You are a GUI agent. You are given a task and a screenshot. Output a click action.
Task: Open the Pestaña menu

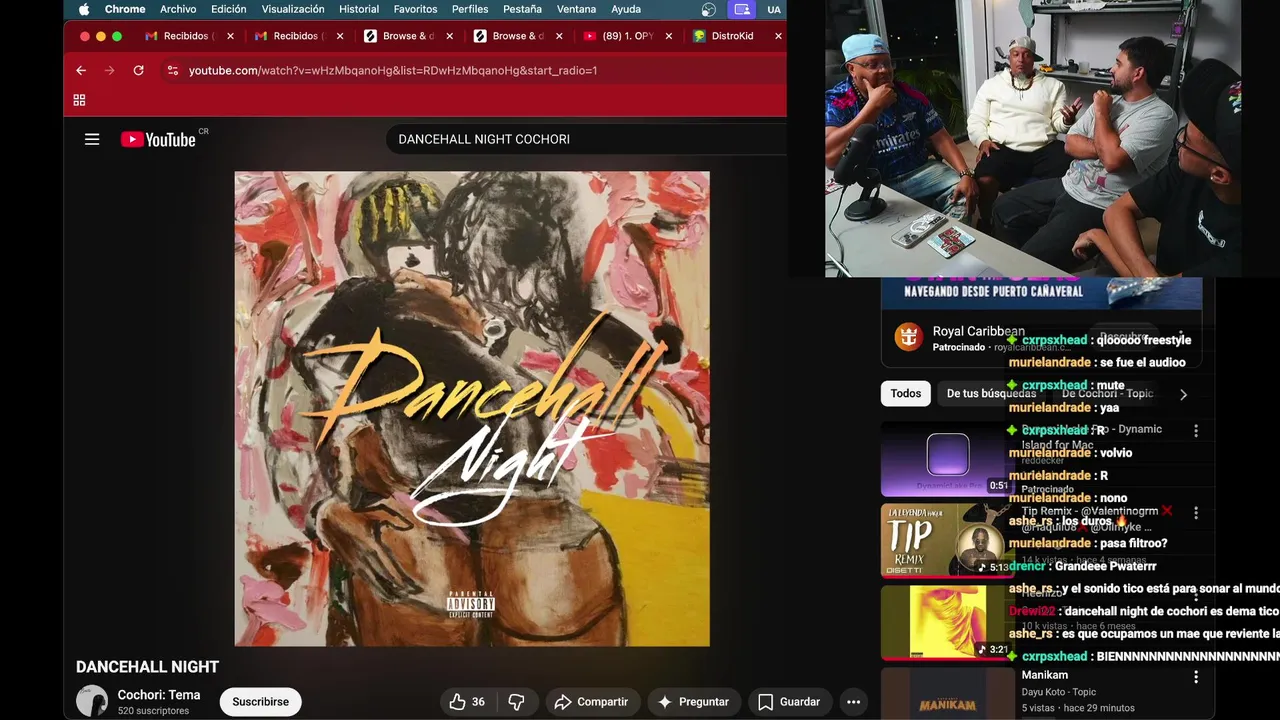522,9
